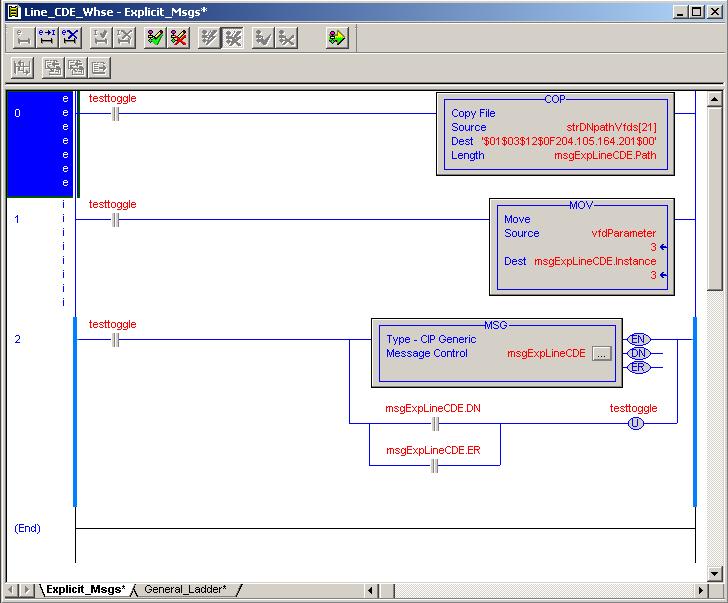Close the Explicit_Msgs routine window

[714, 12]
